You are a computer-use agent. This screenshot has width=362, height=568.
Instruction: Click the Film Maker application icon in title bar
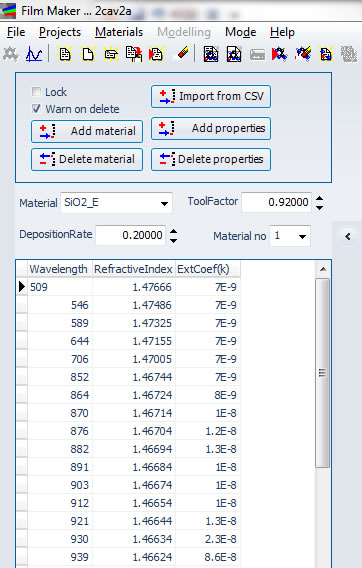[8, 11]
